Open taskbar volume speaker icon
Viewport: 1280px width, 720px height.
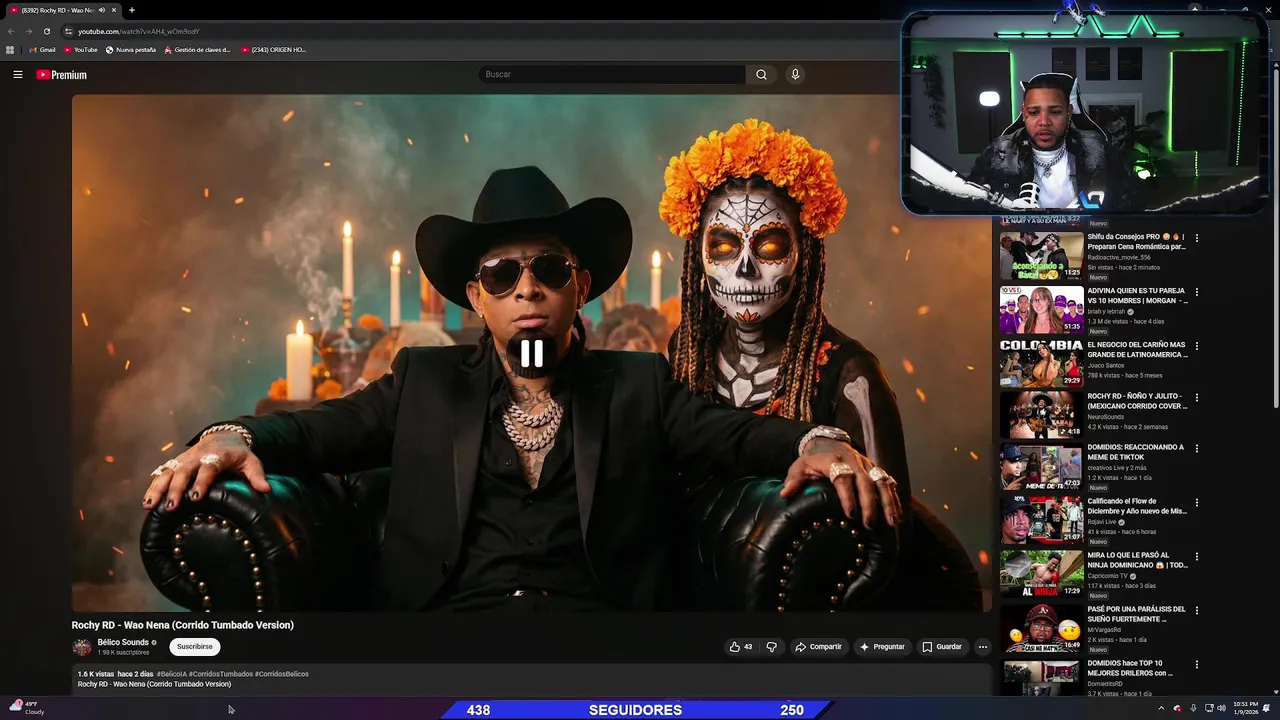point(1221,708)
